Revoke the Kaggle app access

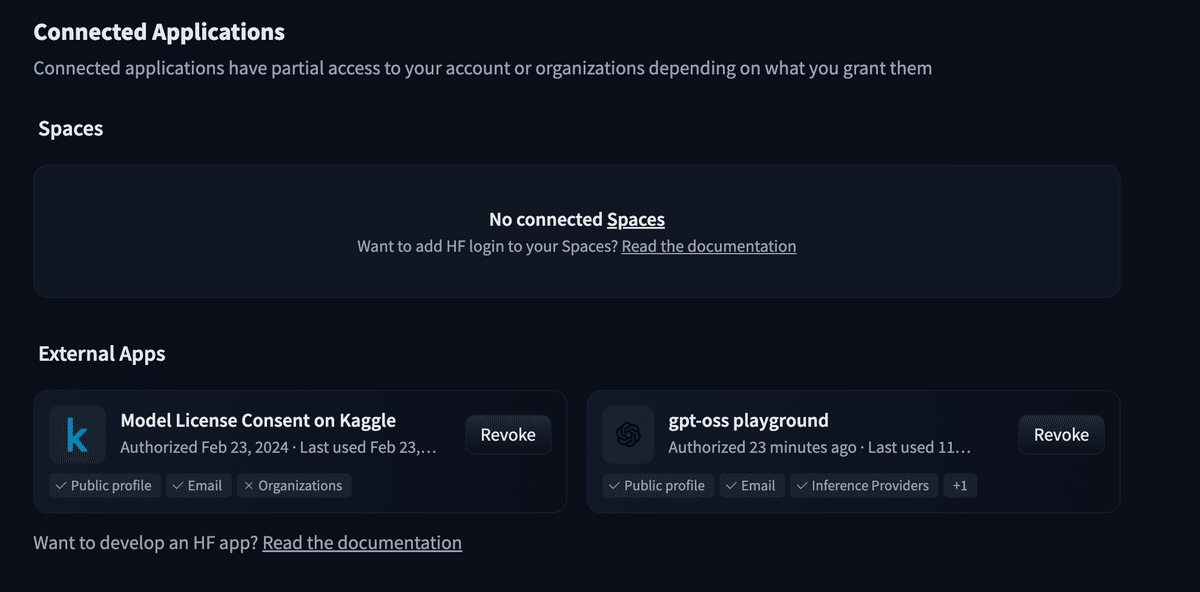click(x=507, y=434)
